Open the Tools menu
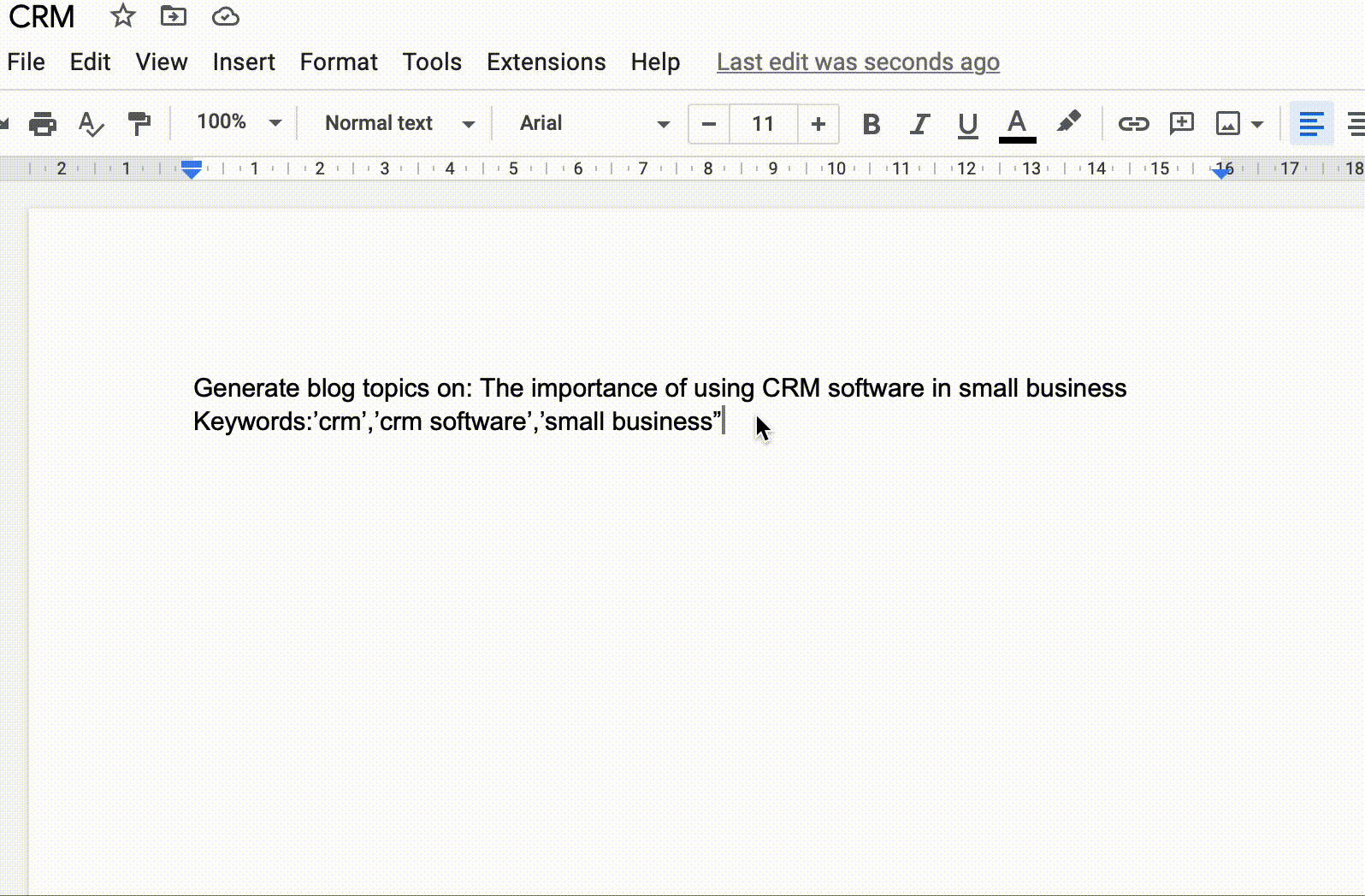Screen dimensions: 1365x896 coord(432,62)
